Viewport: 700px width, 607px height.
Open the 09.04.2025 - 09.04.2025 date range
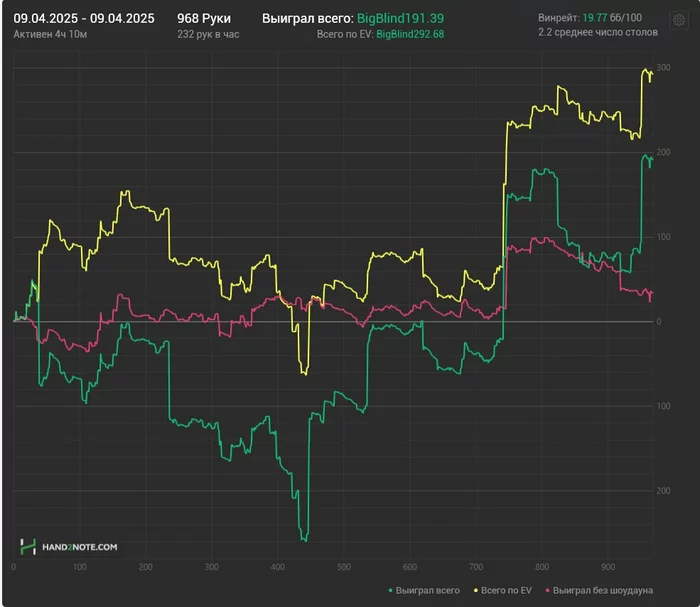coord(84,18)
